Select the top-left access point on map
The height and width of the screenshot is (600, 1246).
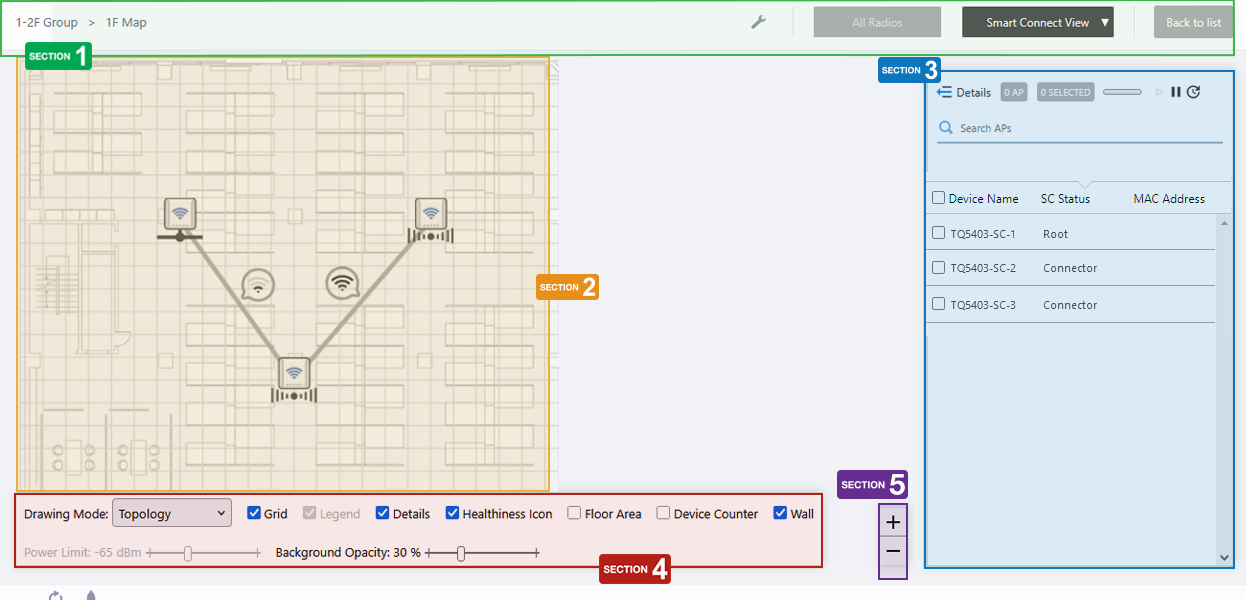(x=180, y=213)
